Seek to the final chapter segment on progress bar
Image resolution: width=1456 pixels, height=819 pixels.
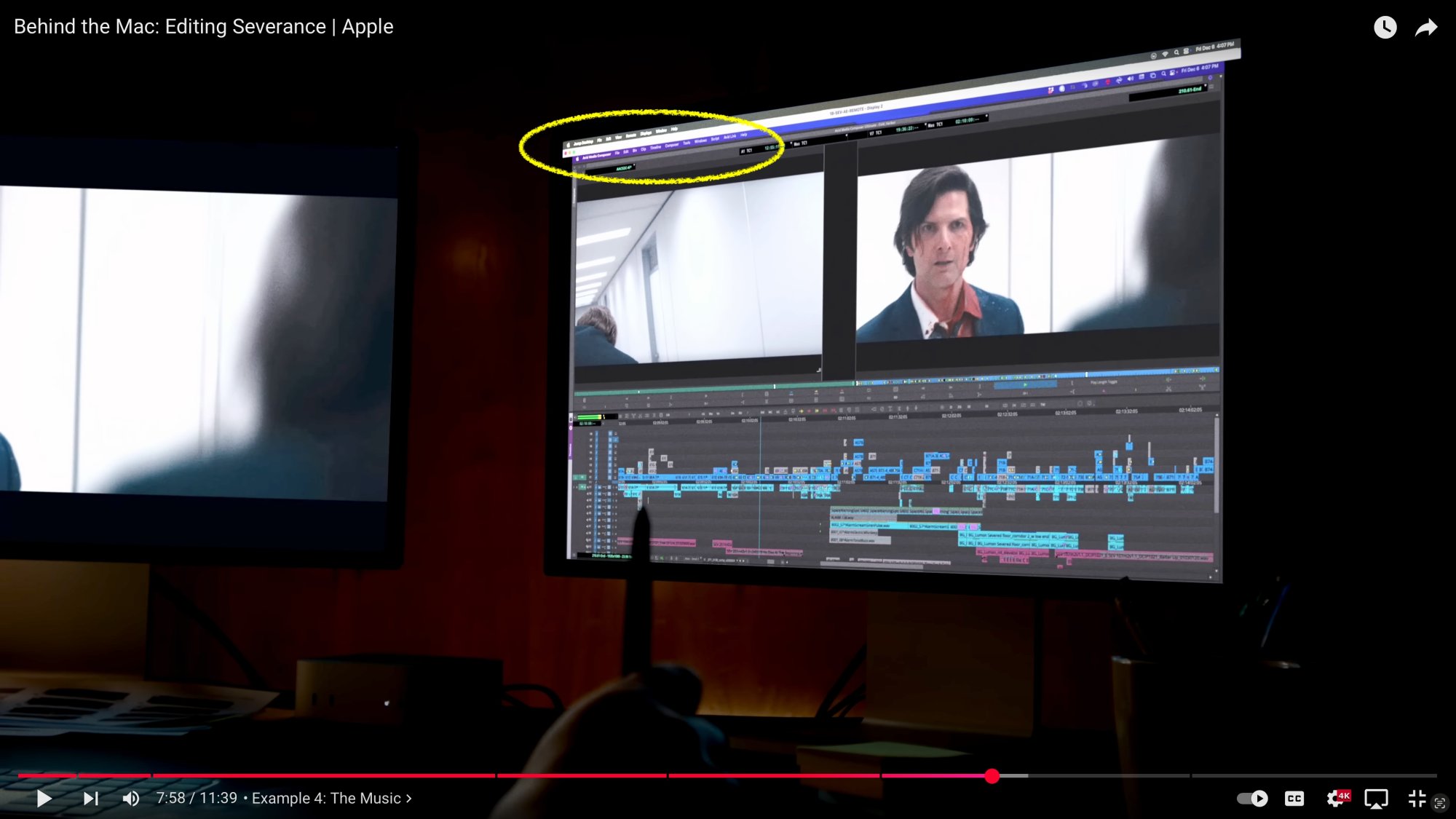tap(1314, 776)
